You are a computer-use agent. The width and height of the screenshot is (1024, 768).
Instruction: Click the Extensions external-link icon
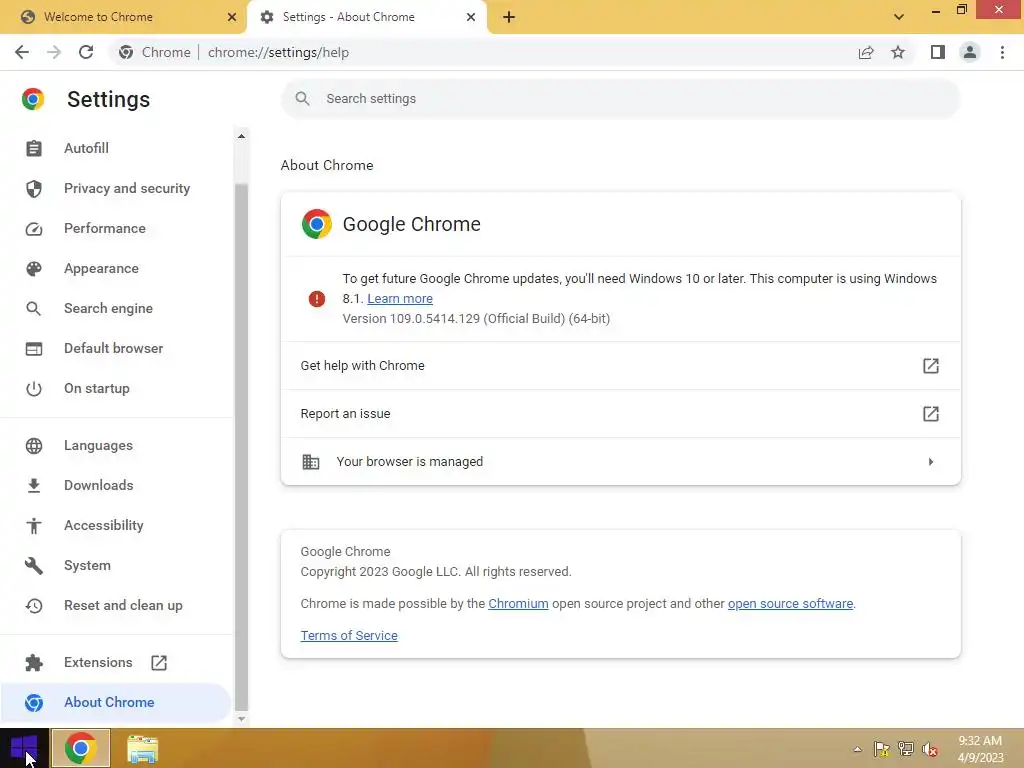[159, 663]
